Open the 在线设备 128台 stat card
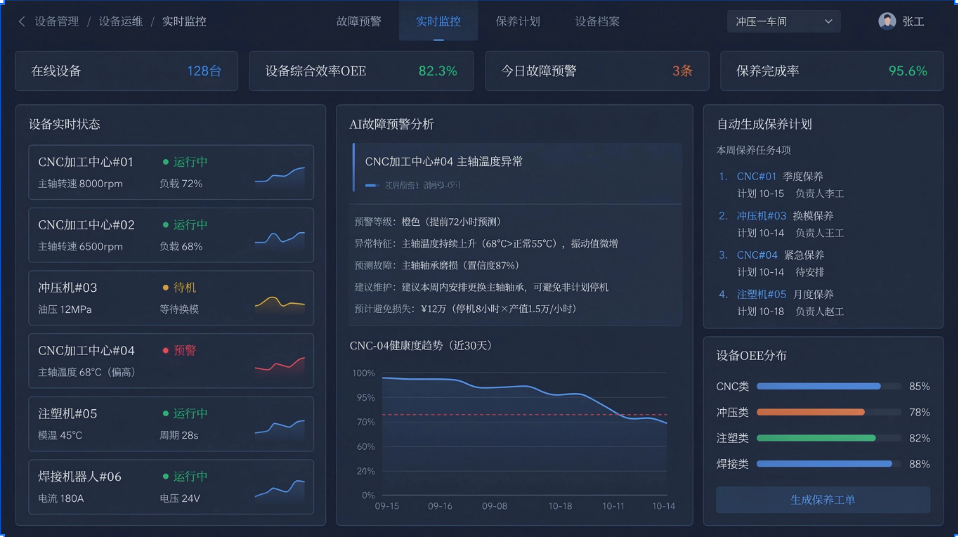958x537 pixels. tap(126, 71)
